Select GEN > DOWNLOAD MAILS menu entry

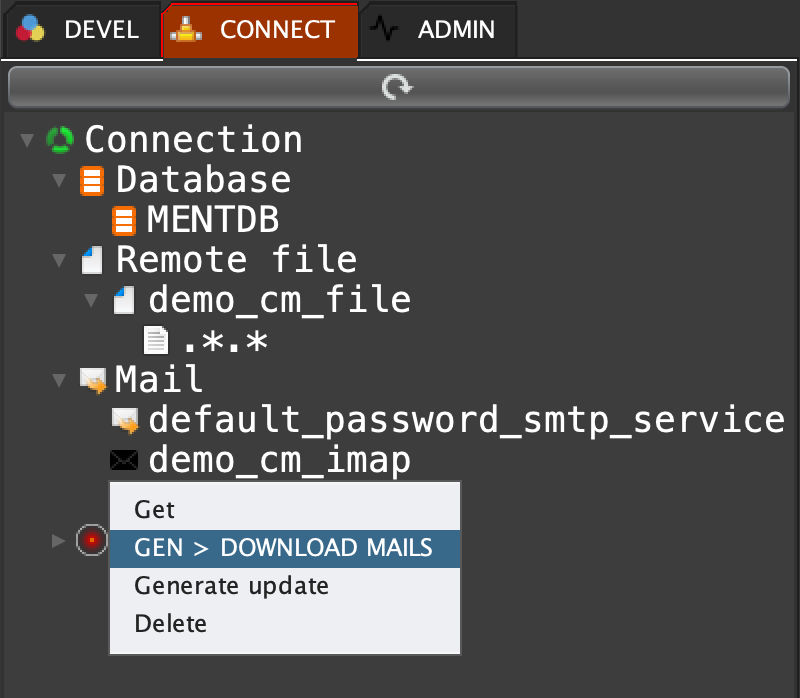[x=284, y=548]
